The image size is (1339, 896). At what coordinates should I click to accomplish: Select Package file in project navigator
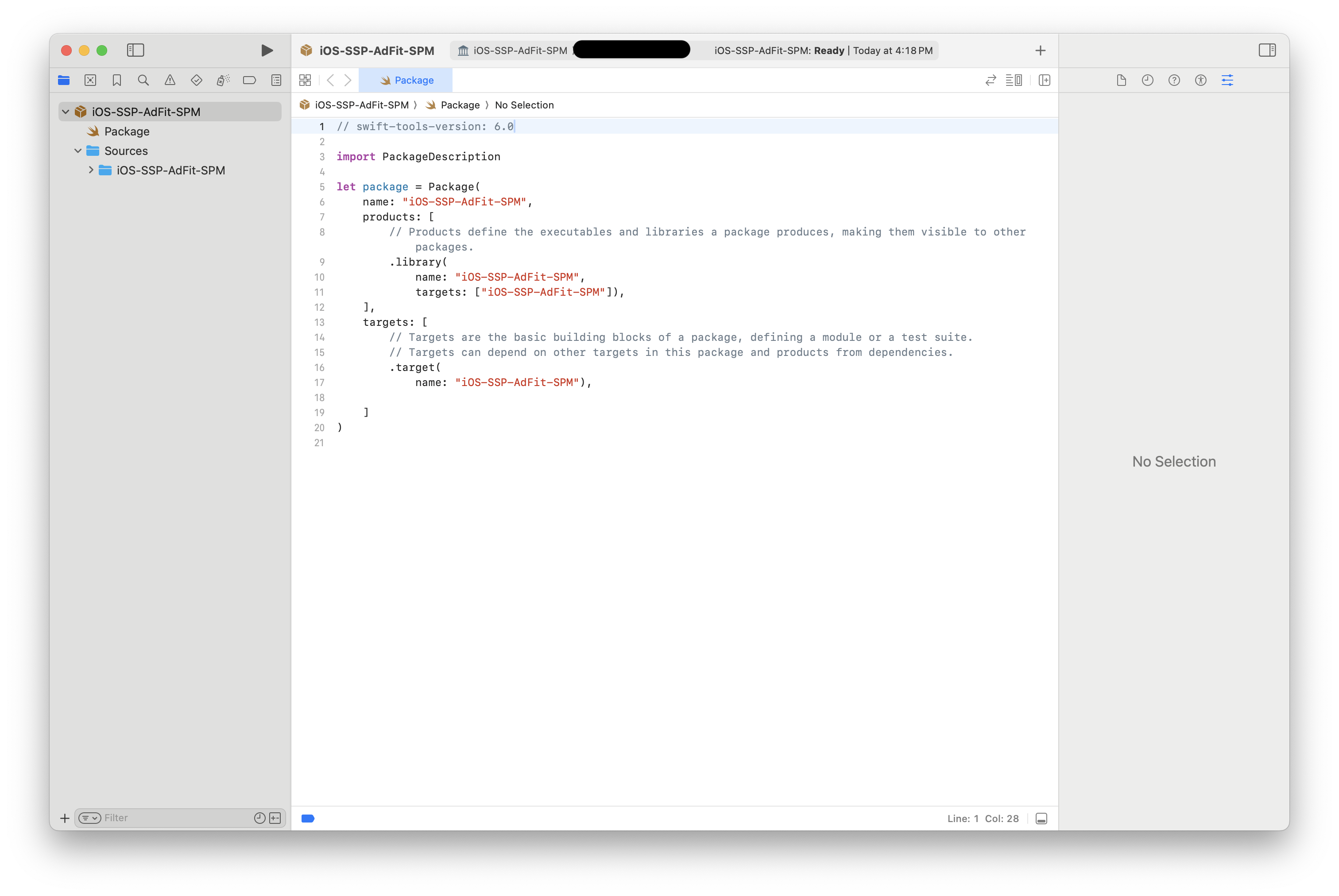click(126, 131)
